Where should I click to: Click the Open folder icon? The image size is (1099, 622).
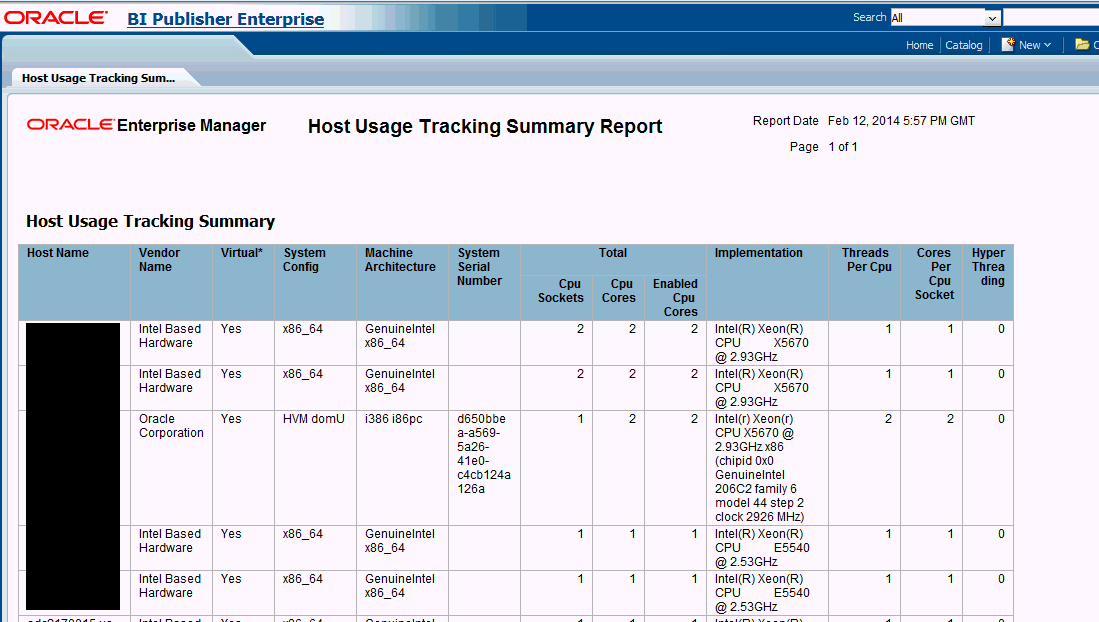1082,44
